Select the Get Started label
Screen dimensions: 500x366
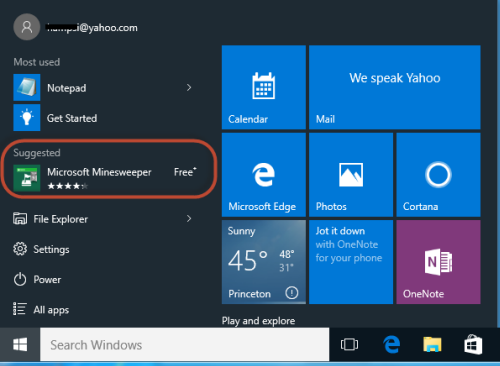point(72,118)
